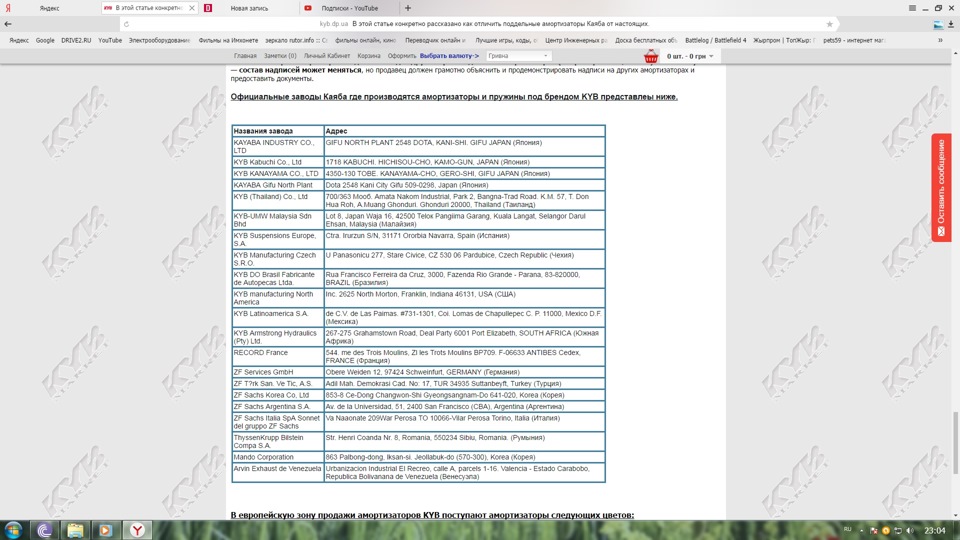This screenshot has height=540, width=960.
Task: Click the RECORD France cell
Action: [278, 356]
